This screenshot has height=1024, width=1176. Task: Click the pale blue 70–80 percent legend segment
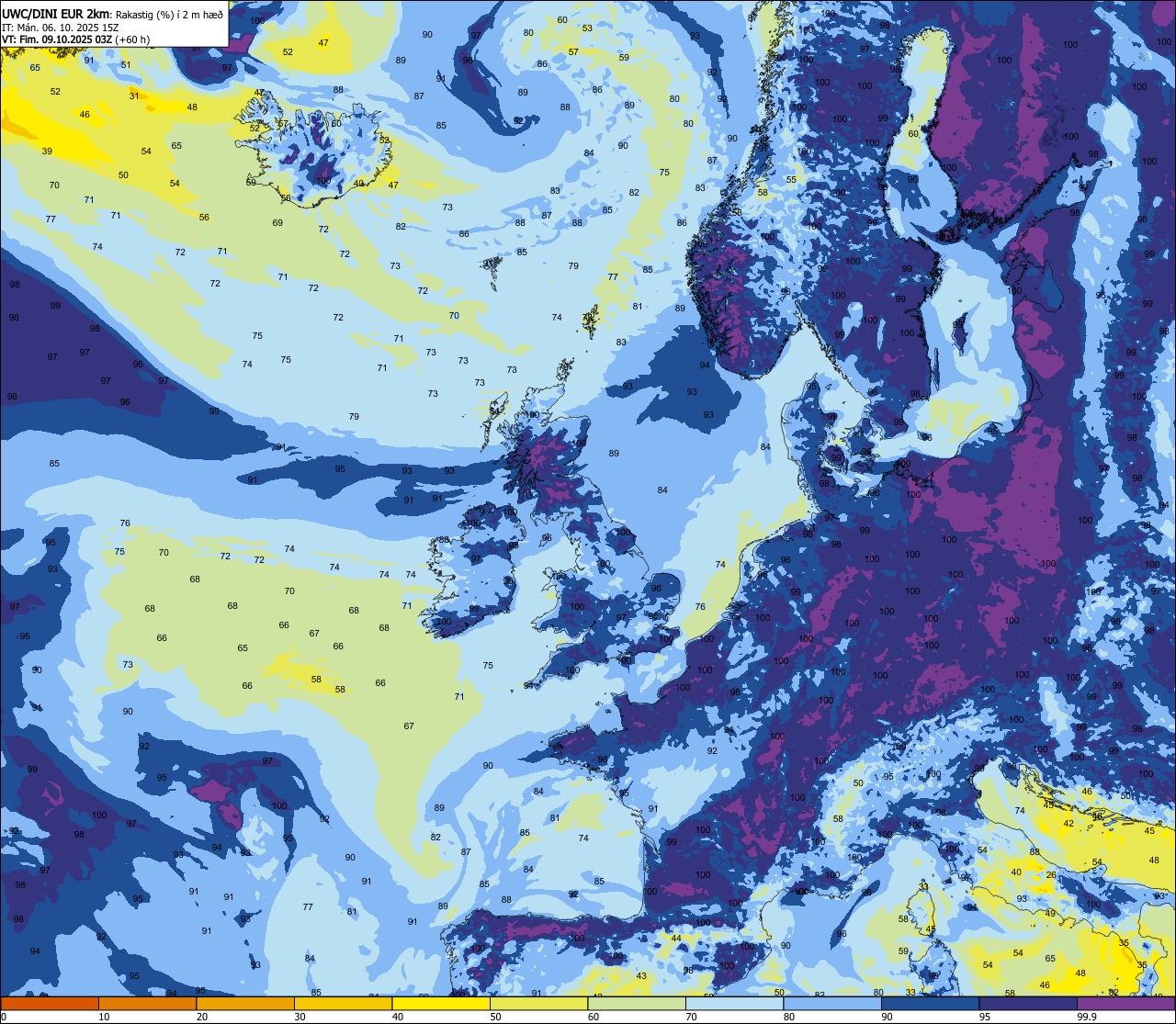point(734,1003)
